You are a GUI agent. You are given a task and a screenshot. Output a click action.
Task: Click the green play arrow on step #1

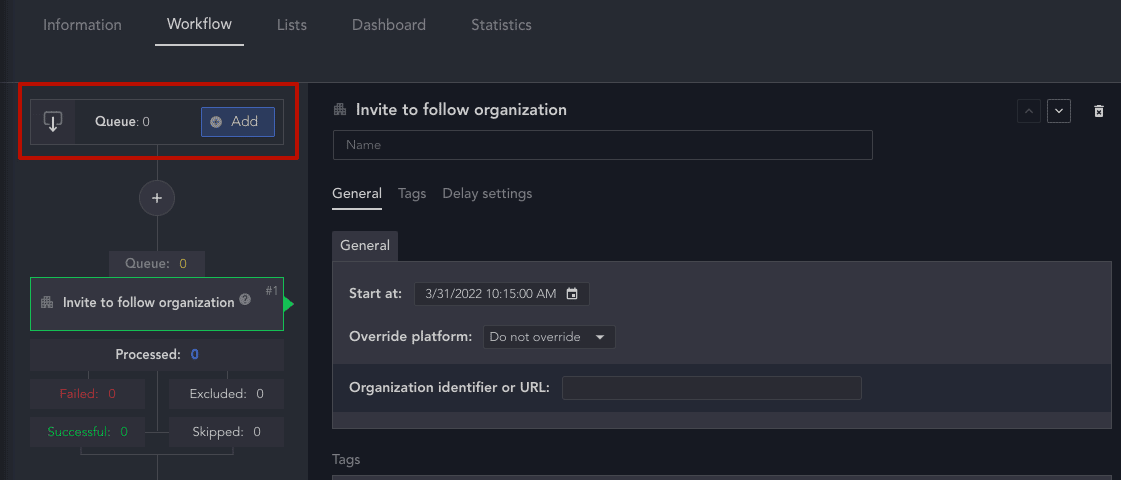point(288,304)
